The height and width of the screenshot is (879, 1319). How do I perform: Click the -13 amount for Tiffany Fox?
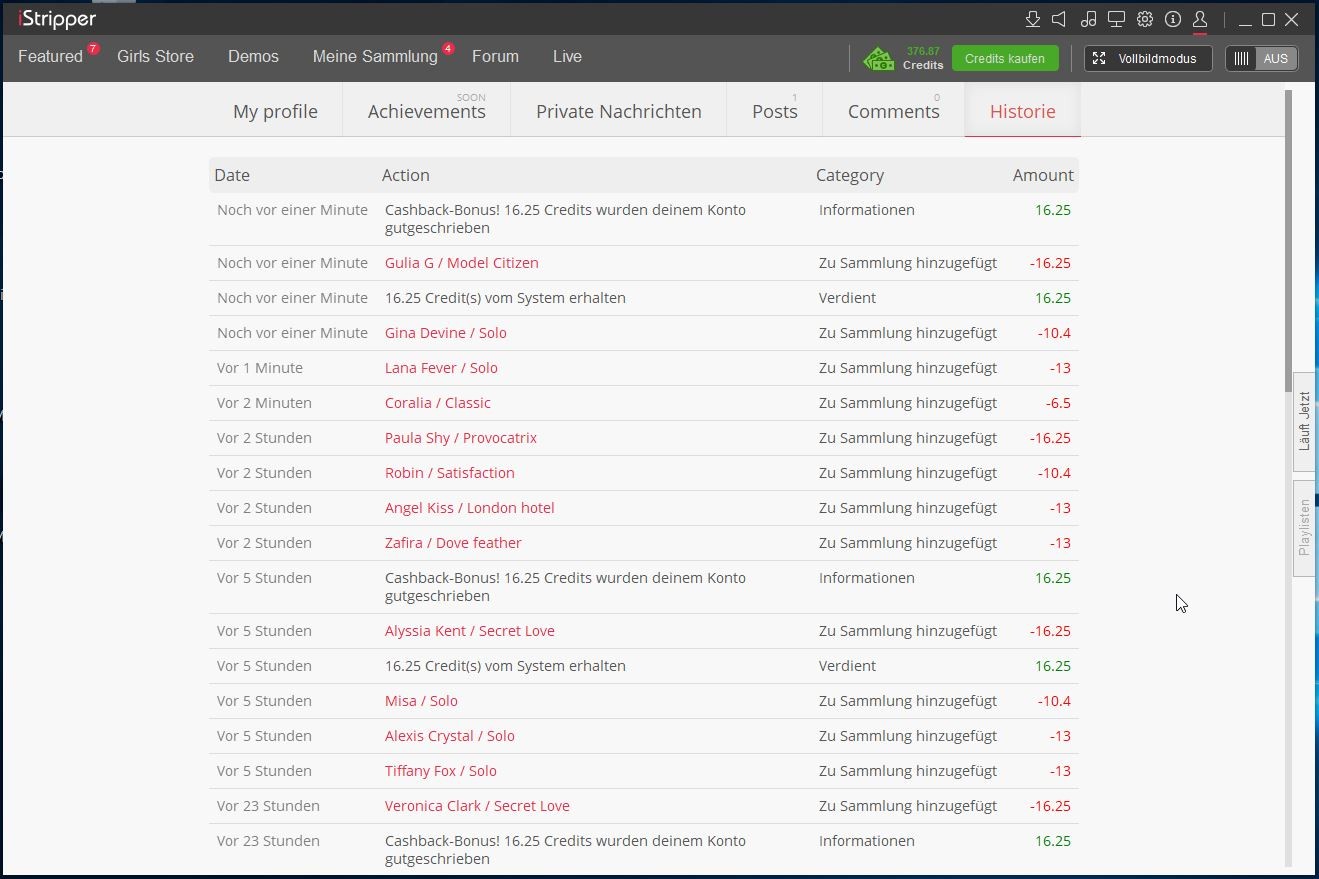[1060, 771]
